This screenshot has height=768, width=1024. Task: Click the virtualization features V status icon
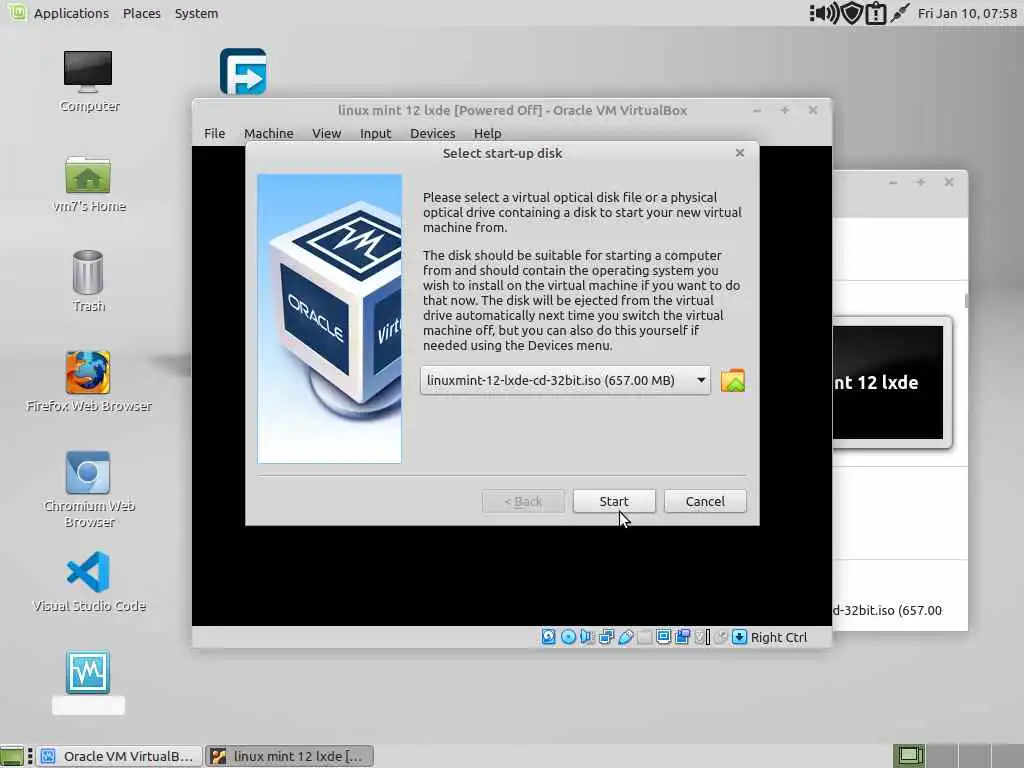pos(701,637)
